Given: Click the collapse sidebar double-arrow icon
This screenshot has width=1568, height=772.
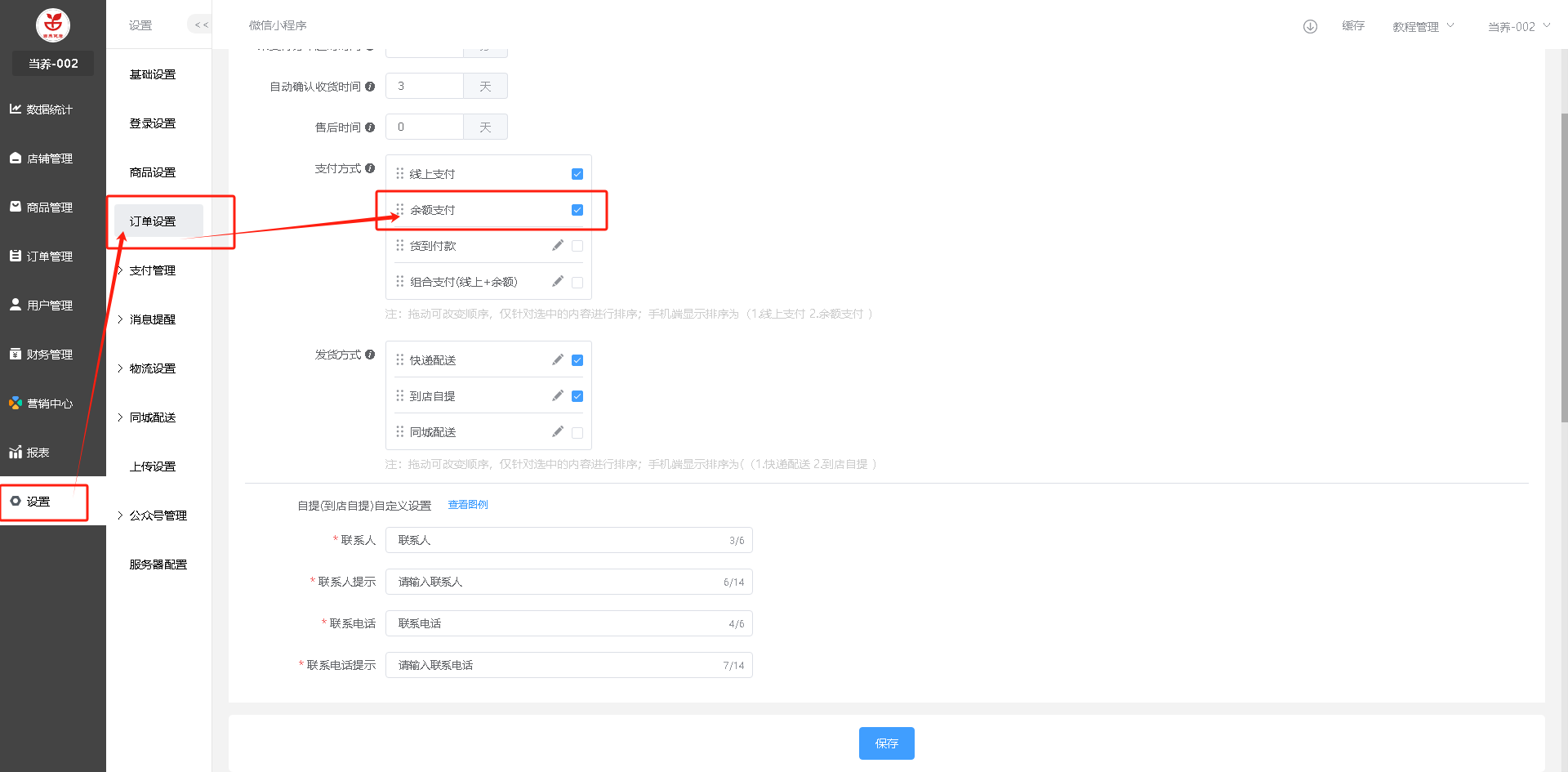Looking at the screenshot, I should (201, 25).
